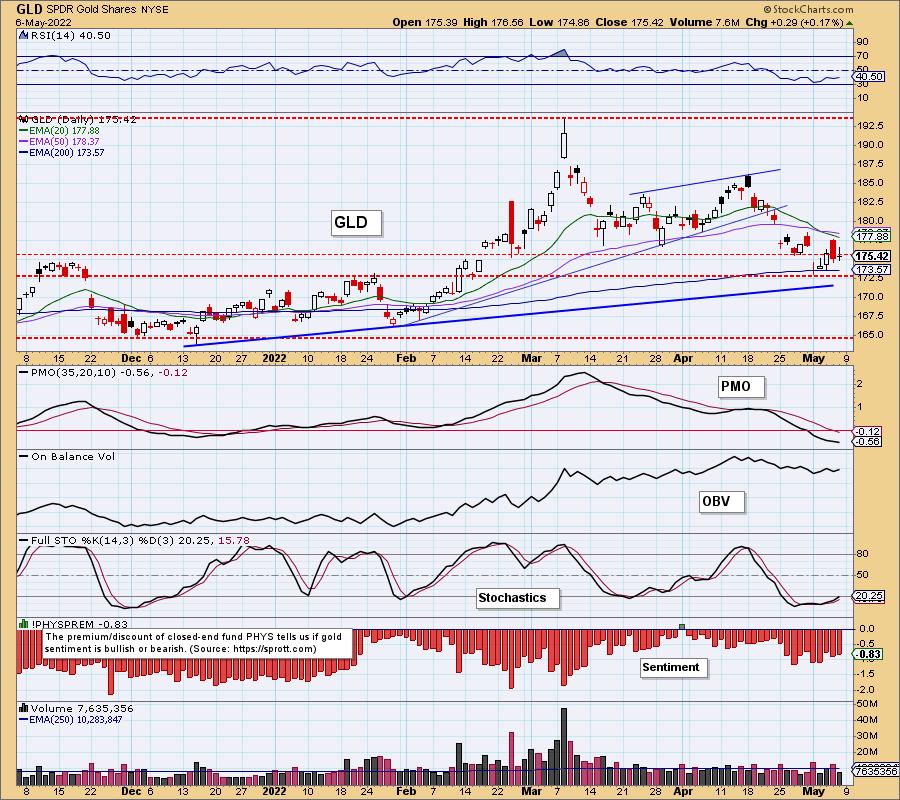Click the Chg +0.29 (+0.17%) value
This screenshot has width=900, height=800.
[794, 22]
